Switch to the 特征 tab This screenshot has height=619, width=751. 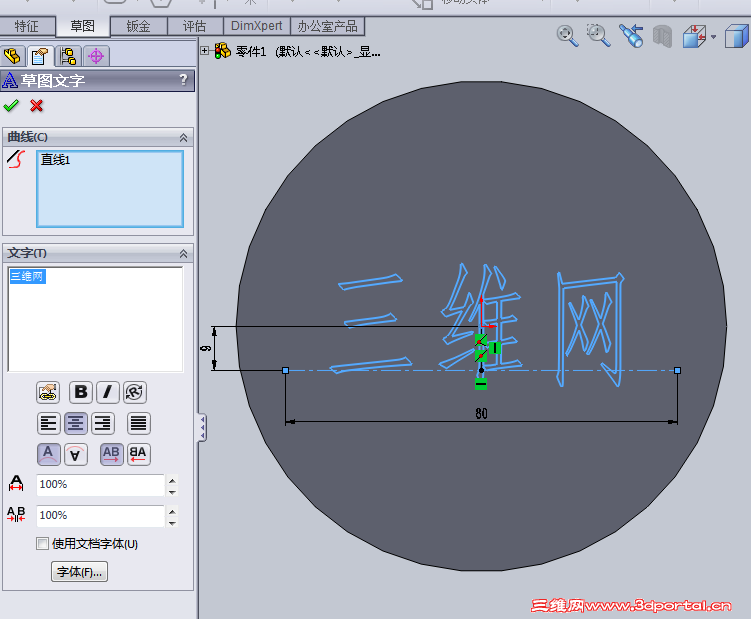tap(27, 26)
